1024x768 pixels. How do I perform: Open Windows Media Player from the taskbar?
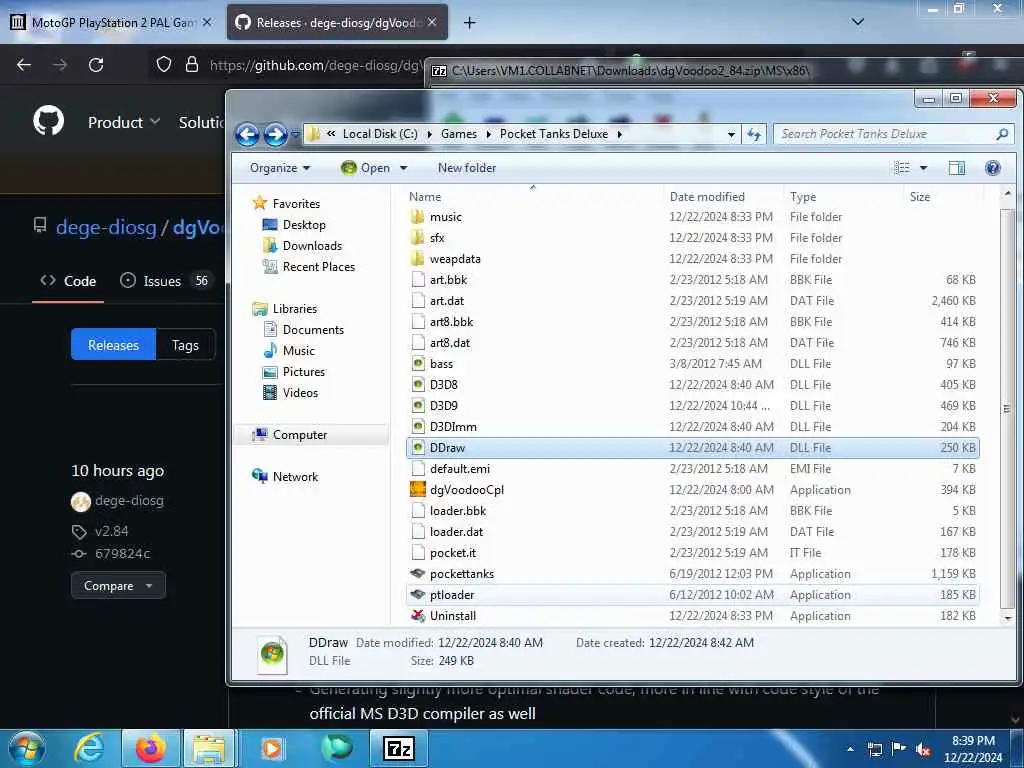click(272, 748)
